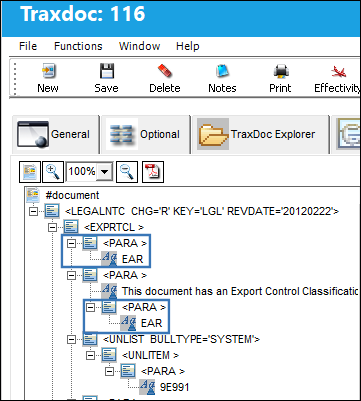
Task: Collapse the UNLITEM node
Action: (x=90, y=355)
